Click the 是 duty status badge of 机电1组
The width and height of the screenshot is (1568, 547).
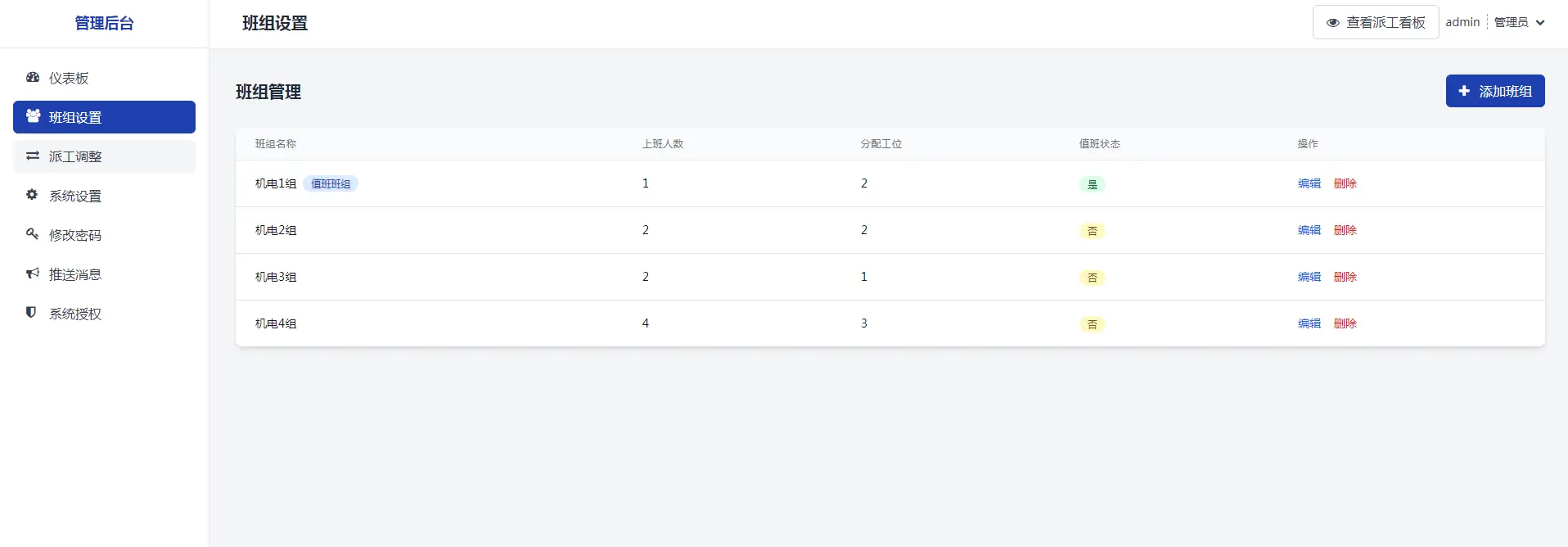1092,184
